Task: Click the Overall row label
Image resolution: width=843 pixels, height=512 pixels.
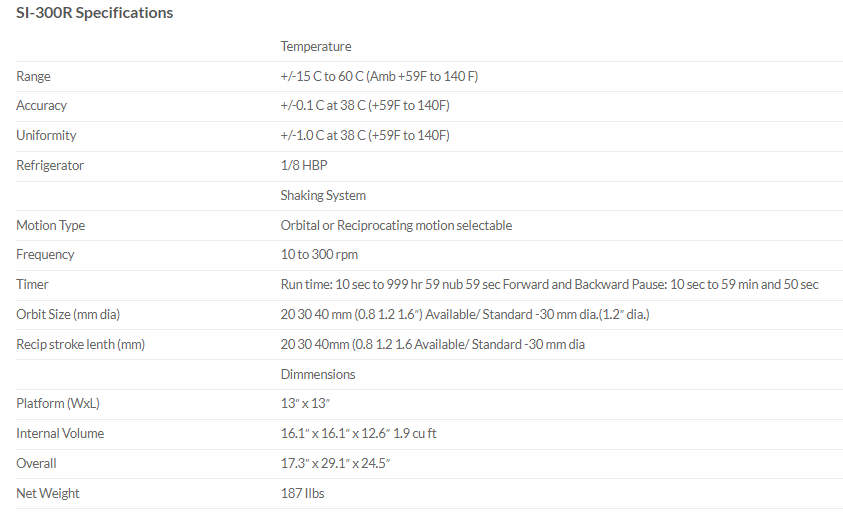Action: (x=36, y=464)
